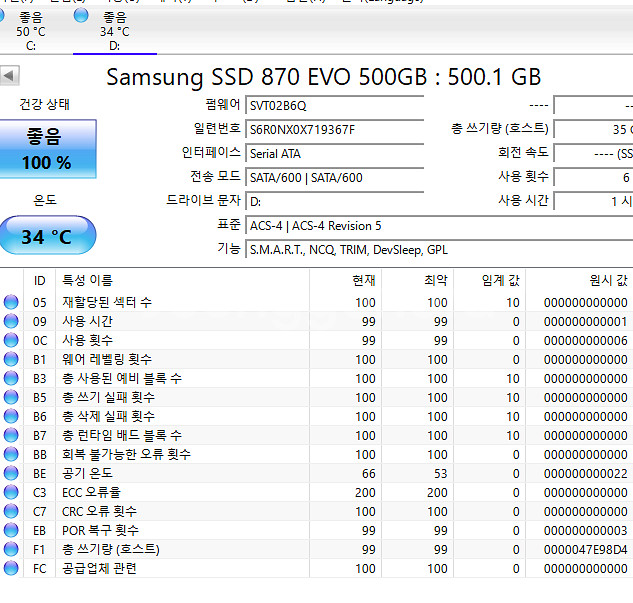Click the 현재 column header
The image size is (633, 603).
(x=346, y=281)
